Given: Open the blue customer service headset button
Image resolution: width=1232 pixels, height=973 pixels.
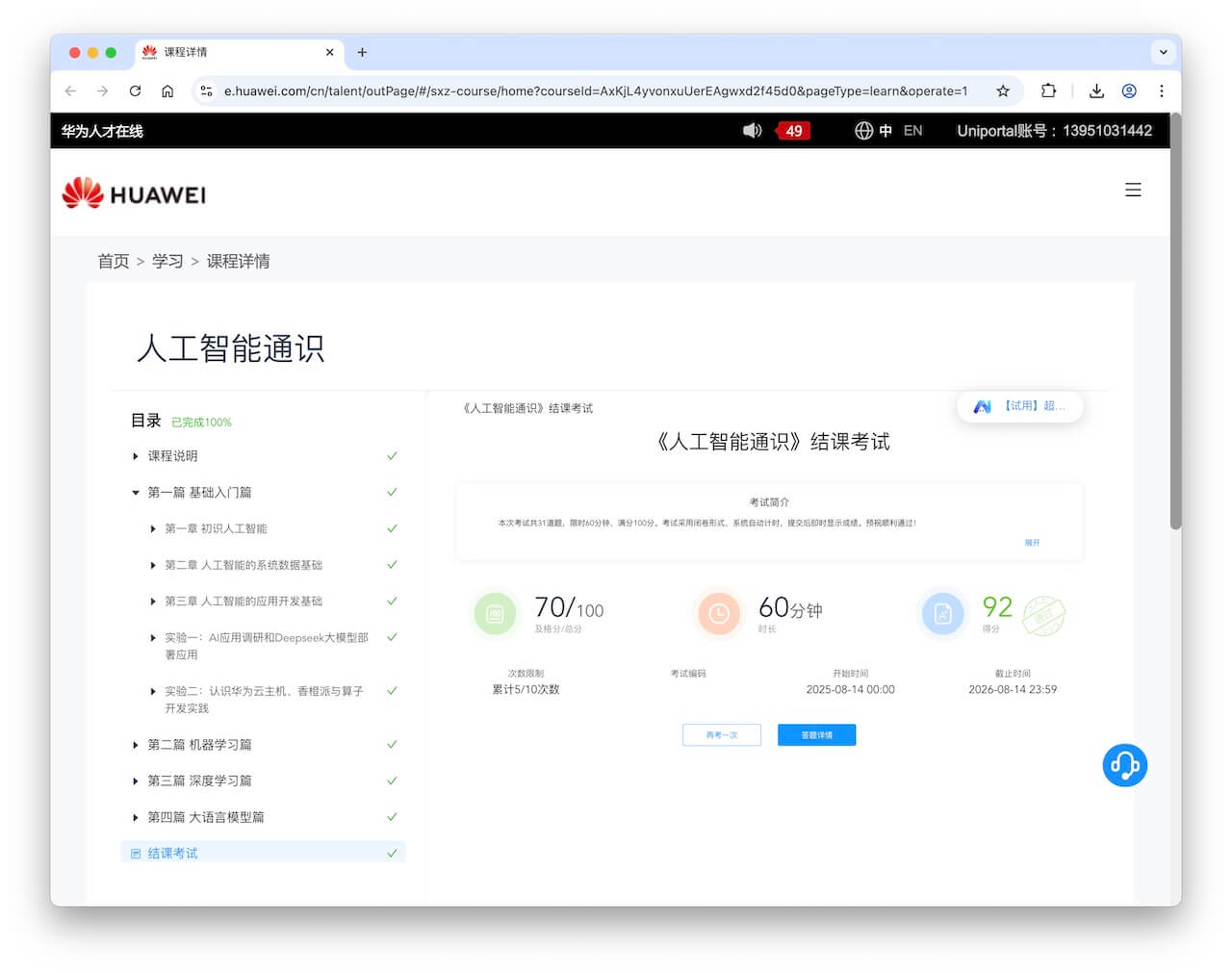Looking at the screenshot, I should point(1124,765).
